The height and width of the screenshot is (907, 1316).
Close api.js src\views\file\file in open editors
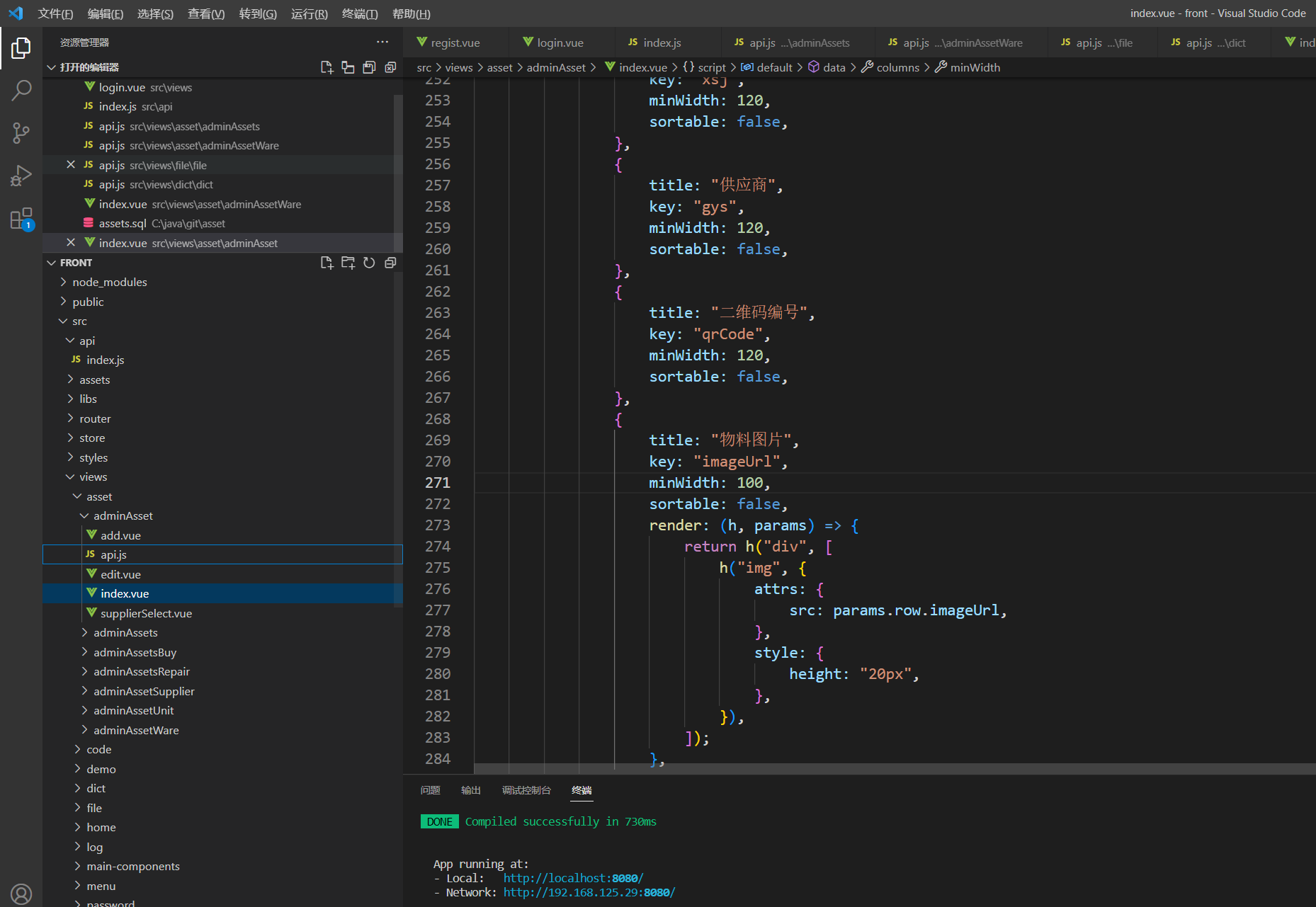[x=71, y=165]
